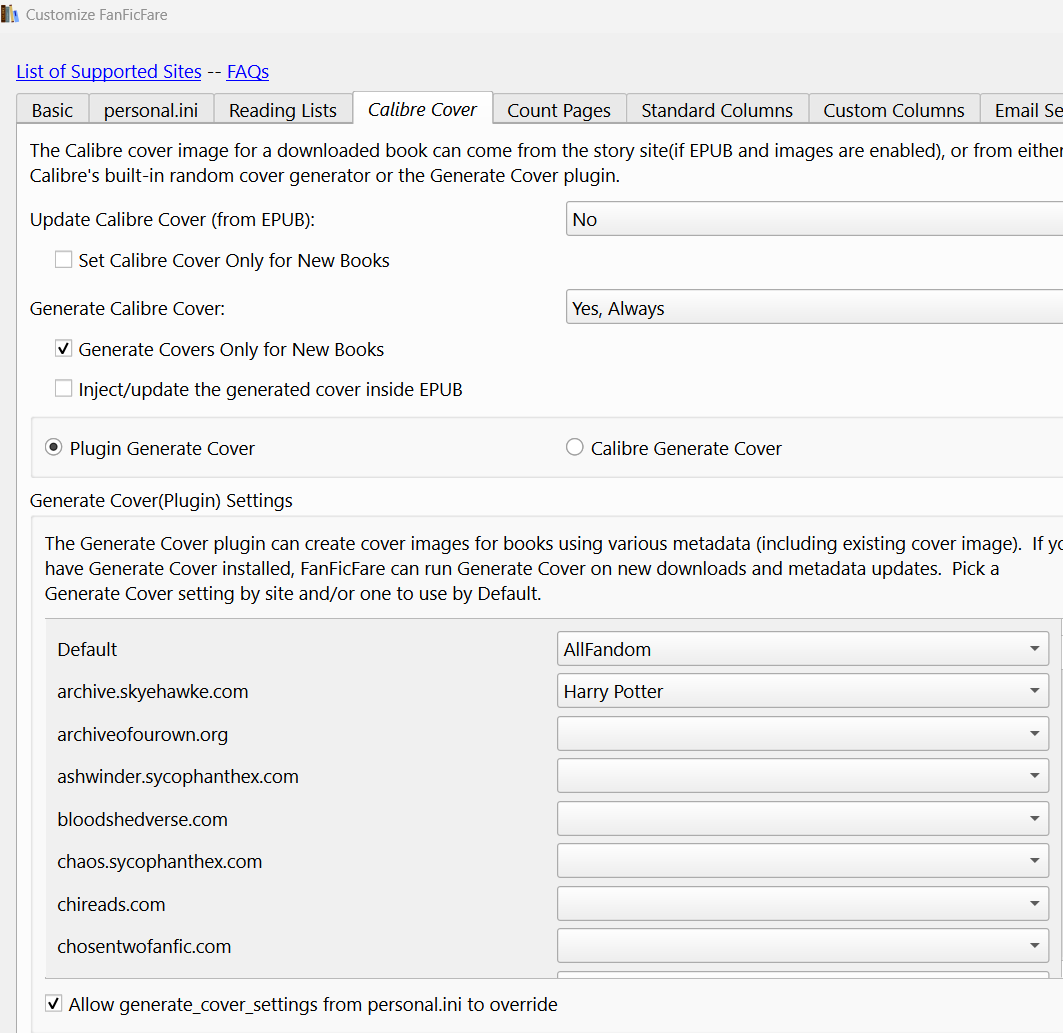Select the Plugin Generate Cover radio button

tap(54, 448)
